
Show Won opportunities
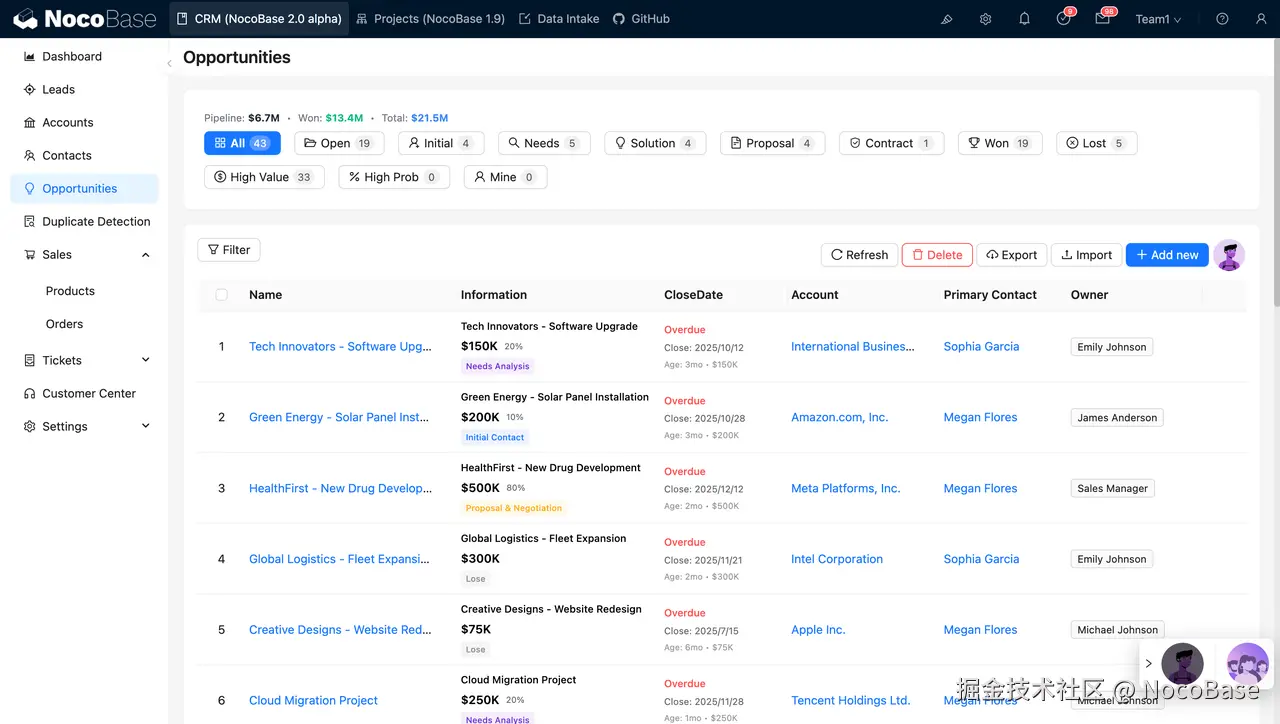pos(1000,144)
